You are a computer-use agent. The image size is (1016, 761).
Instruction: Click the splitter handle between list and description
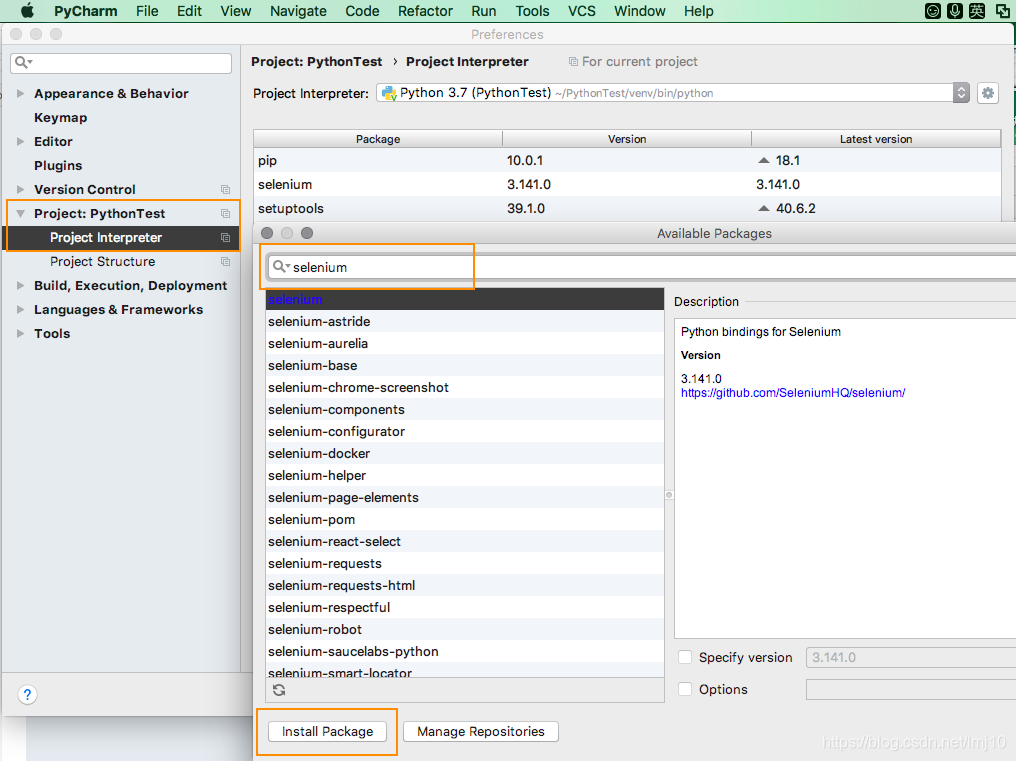click(x=669, y=495)
